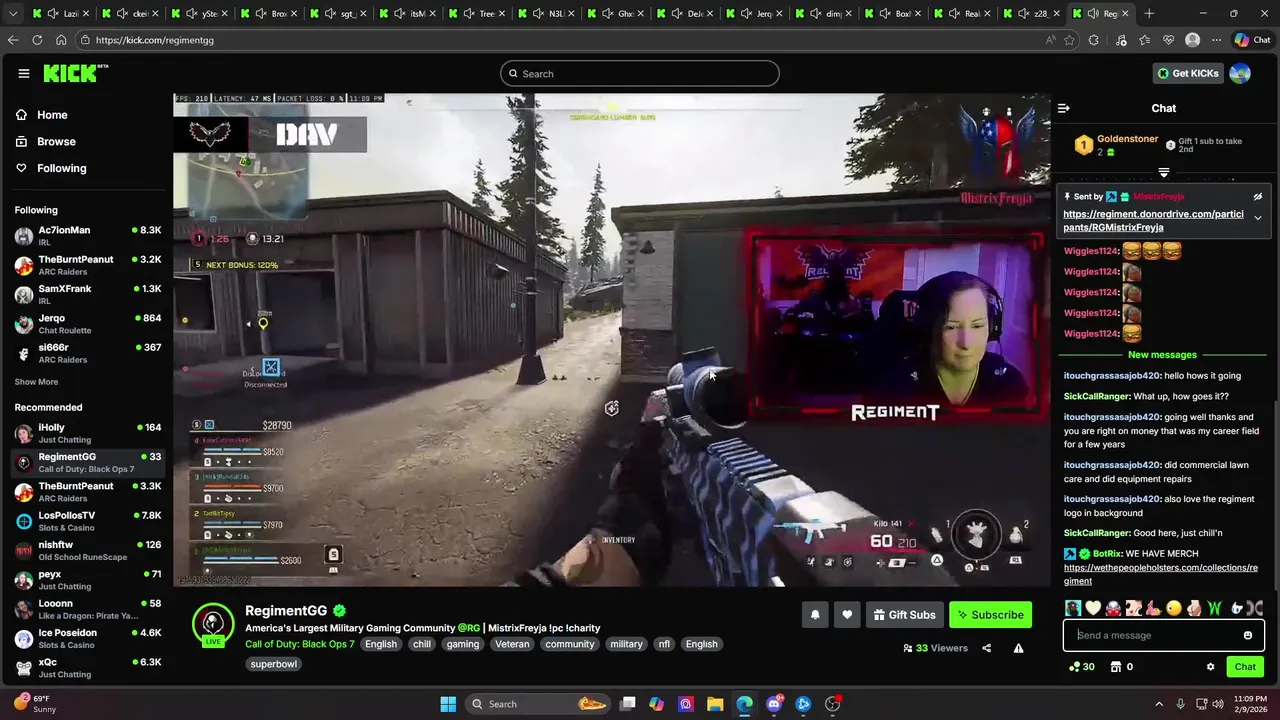Click Show More under Following

(x=36, y=382)
